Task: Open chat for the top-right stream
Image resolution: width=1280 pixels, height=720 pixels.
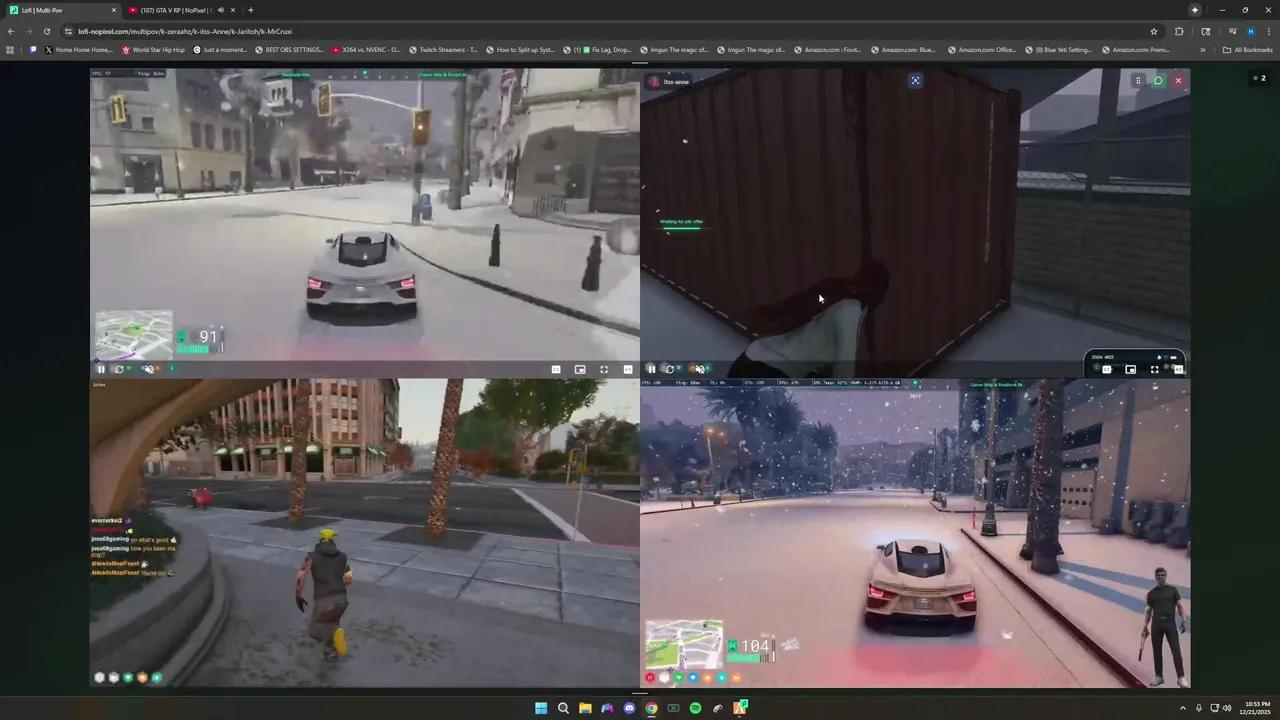Action: (x=1158, y=80)
